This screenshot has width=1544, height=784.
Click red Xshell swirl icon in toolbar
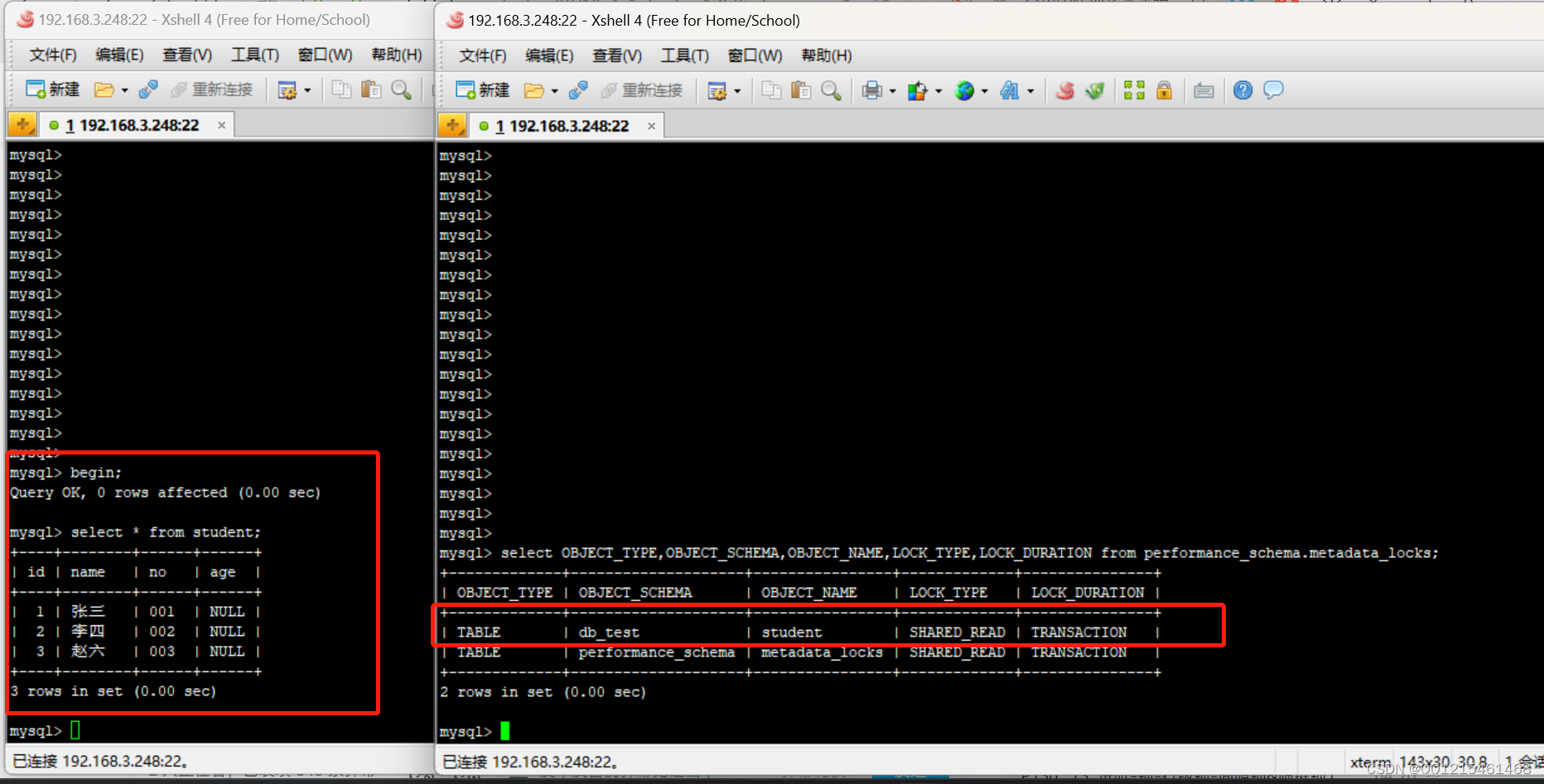(1065, 90)
